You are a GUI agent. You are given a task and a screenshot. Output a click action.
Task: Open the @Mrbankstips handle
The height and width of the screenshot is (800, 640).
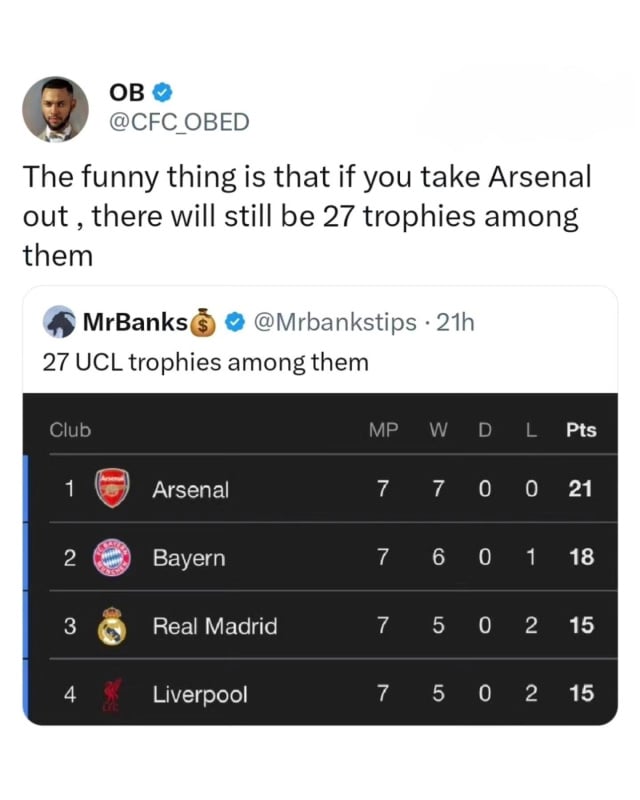coord(335,322)
